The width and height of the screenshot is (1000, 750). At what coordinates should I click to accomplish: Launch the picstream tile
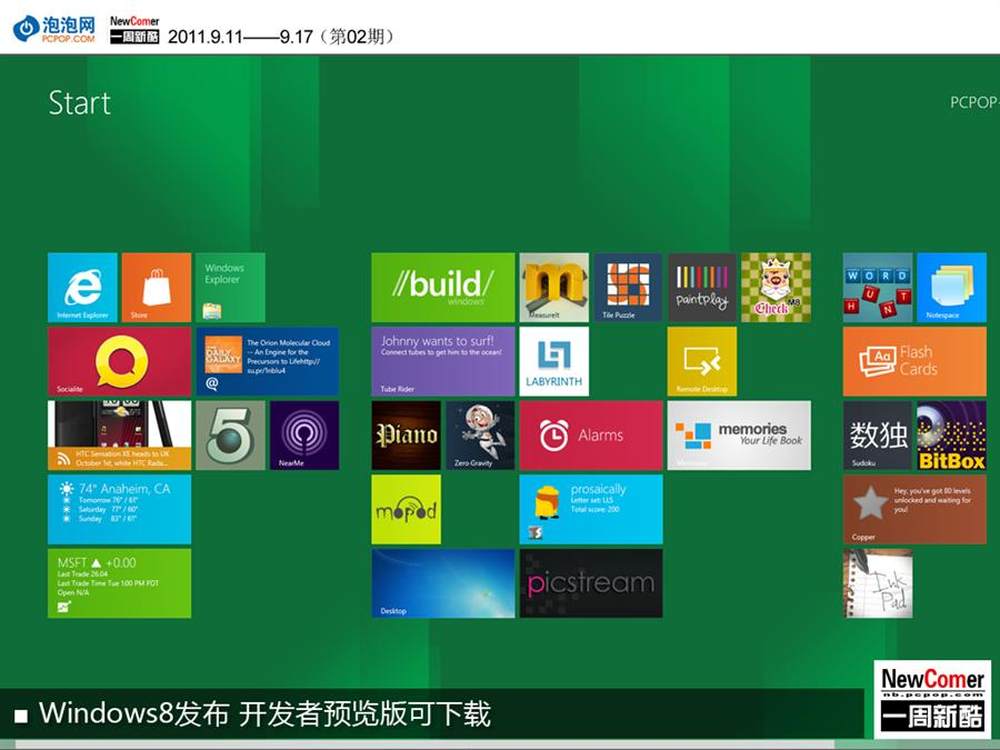[x=591, y=584]
